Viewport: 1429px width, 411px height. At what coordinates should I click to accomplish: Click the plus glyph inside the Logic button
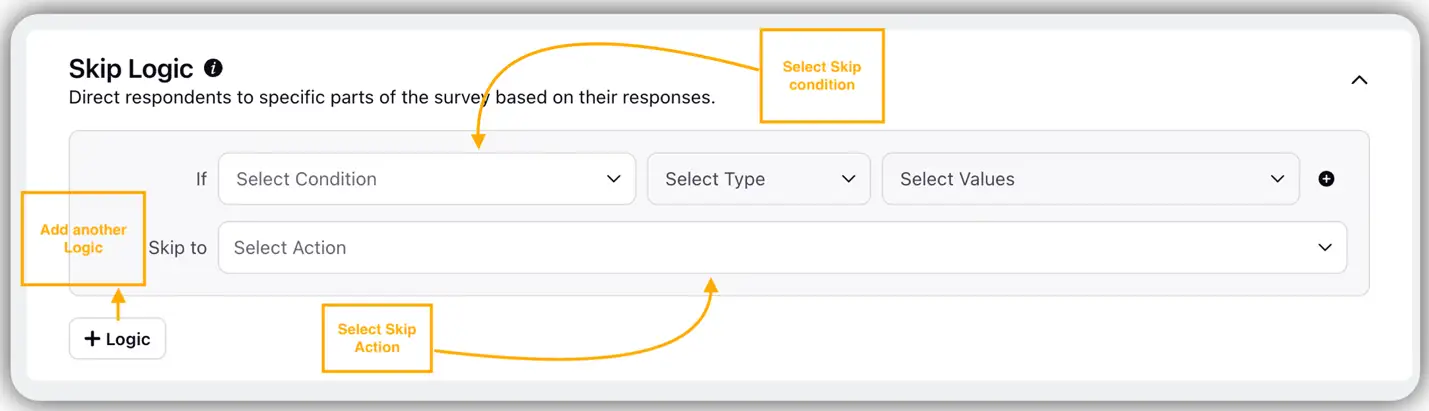pyautogui.click(x=92, y=339)
